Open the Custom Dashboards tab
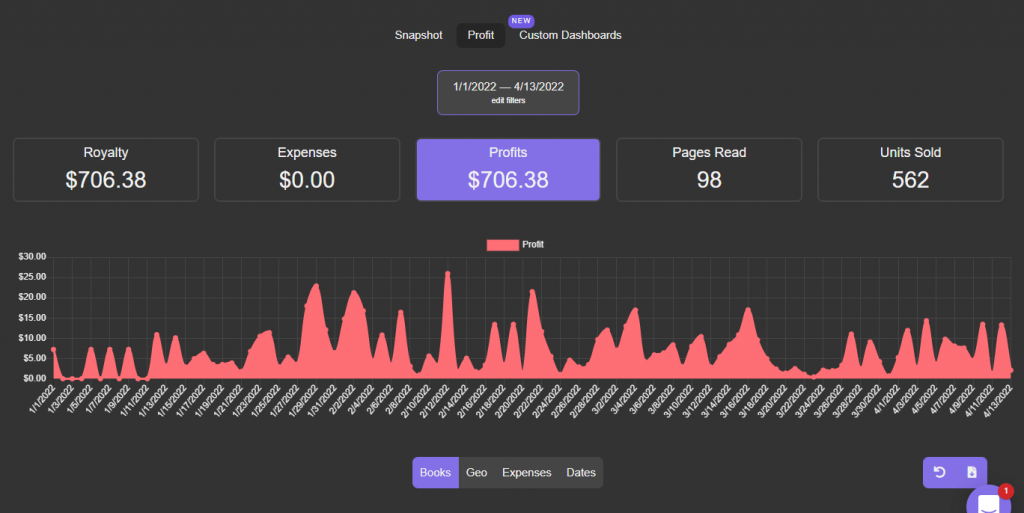 tap(570, 35)
